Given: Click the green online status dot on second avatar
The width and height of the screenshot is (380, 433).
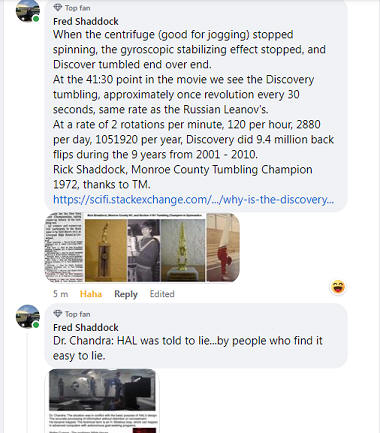Looking at the screenshot, I should [x=36, y=325].
